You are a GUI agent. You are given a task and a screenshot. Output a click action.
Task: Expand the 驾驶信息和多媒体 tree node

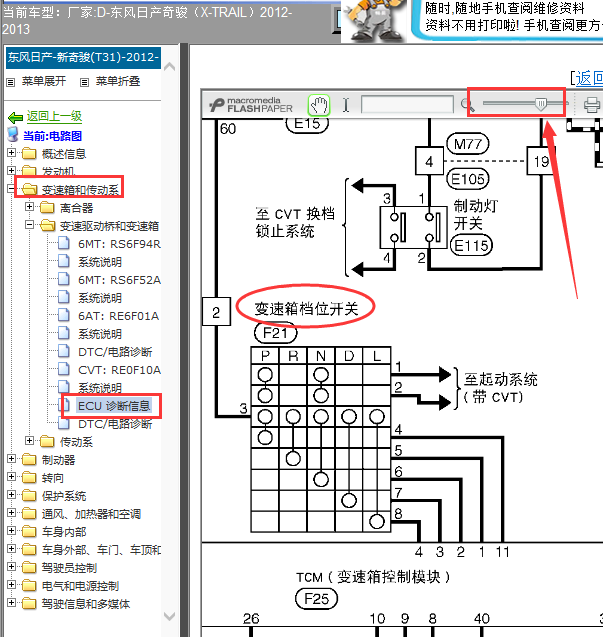pos(11,602)
